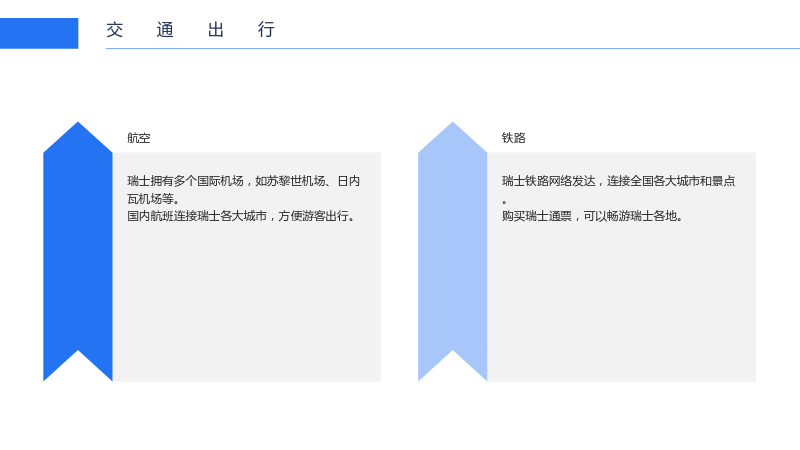Image resolution: width=800 pixels, height=450 pixels.
Task: Click the words 日内瓦机场等 in aviation text
Action: point(243,190)
